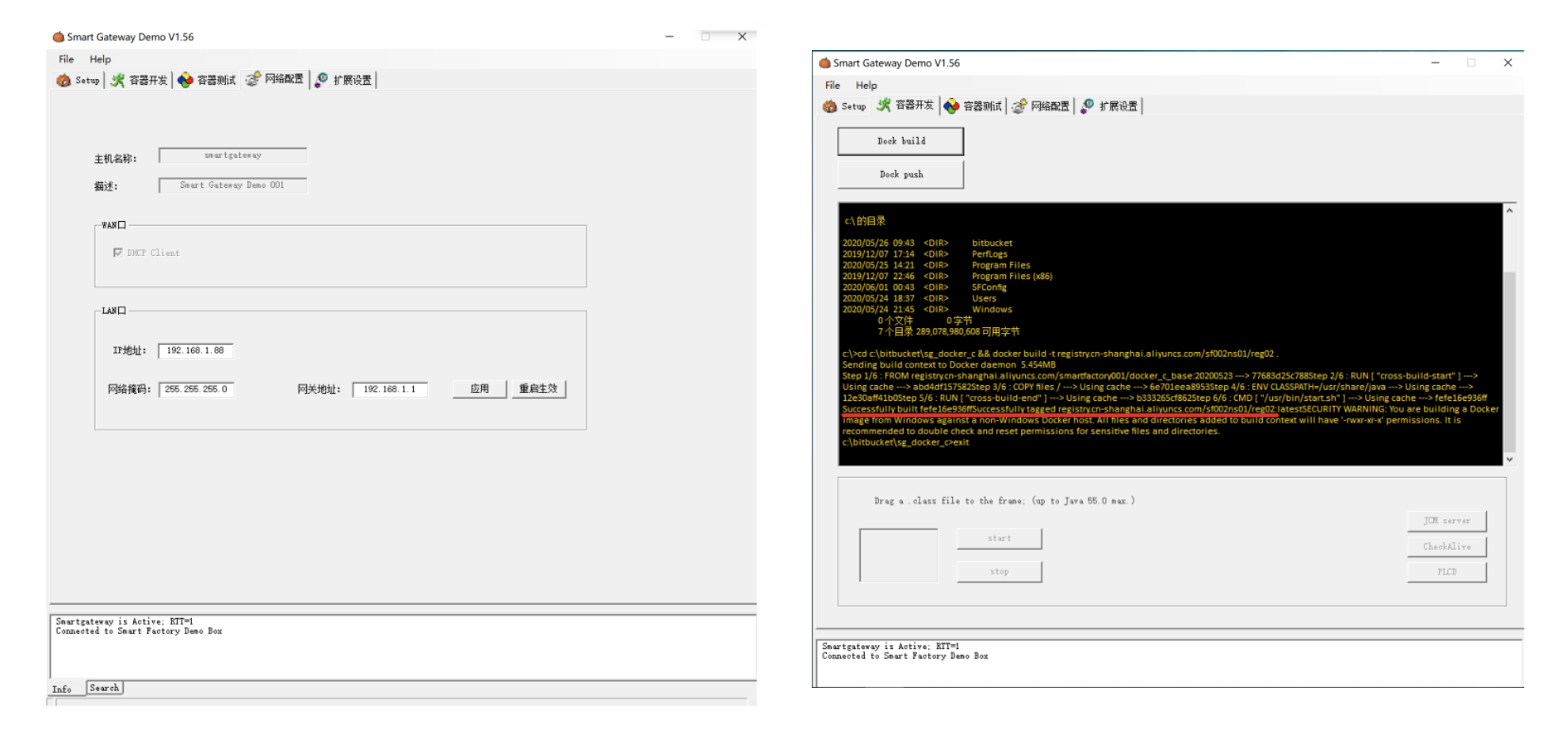Click the 网关地址 field 192.168.1.1

(389, 389)
